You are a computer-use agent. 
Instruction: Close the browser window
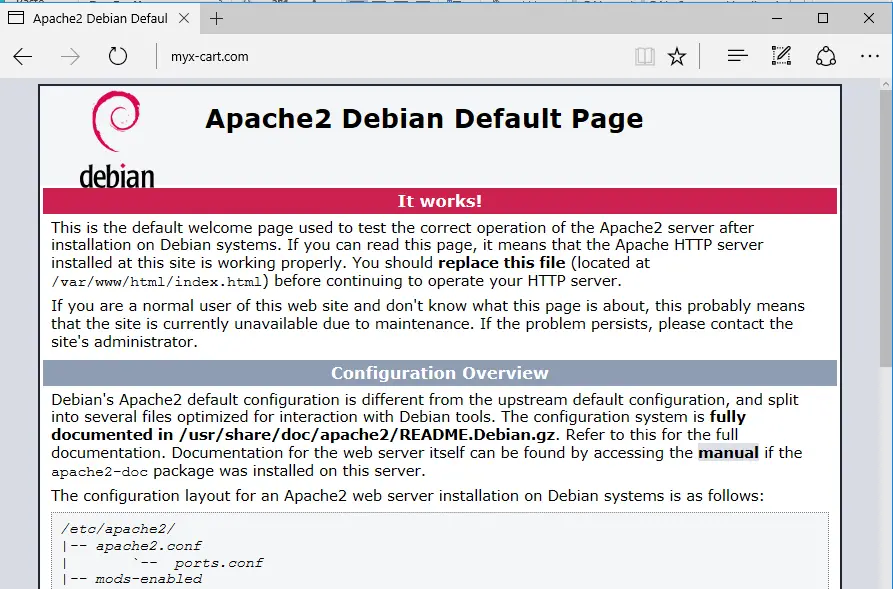click(869, 18)
